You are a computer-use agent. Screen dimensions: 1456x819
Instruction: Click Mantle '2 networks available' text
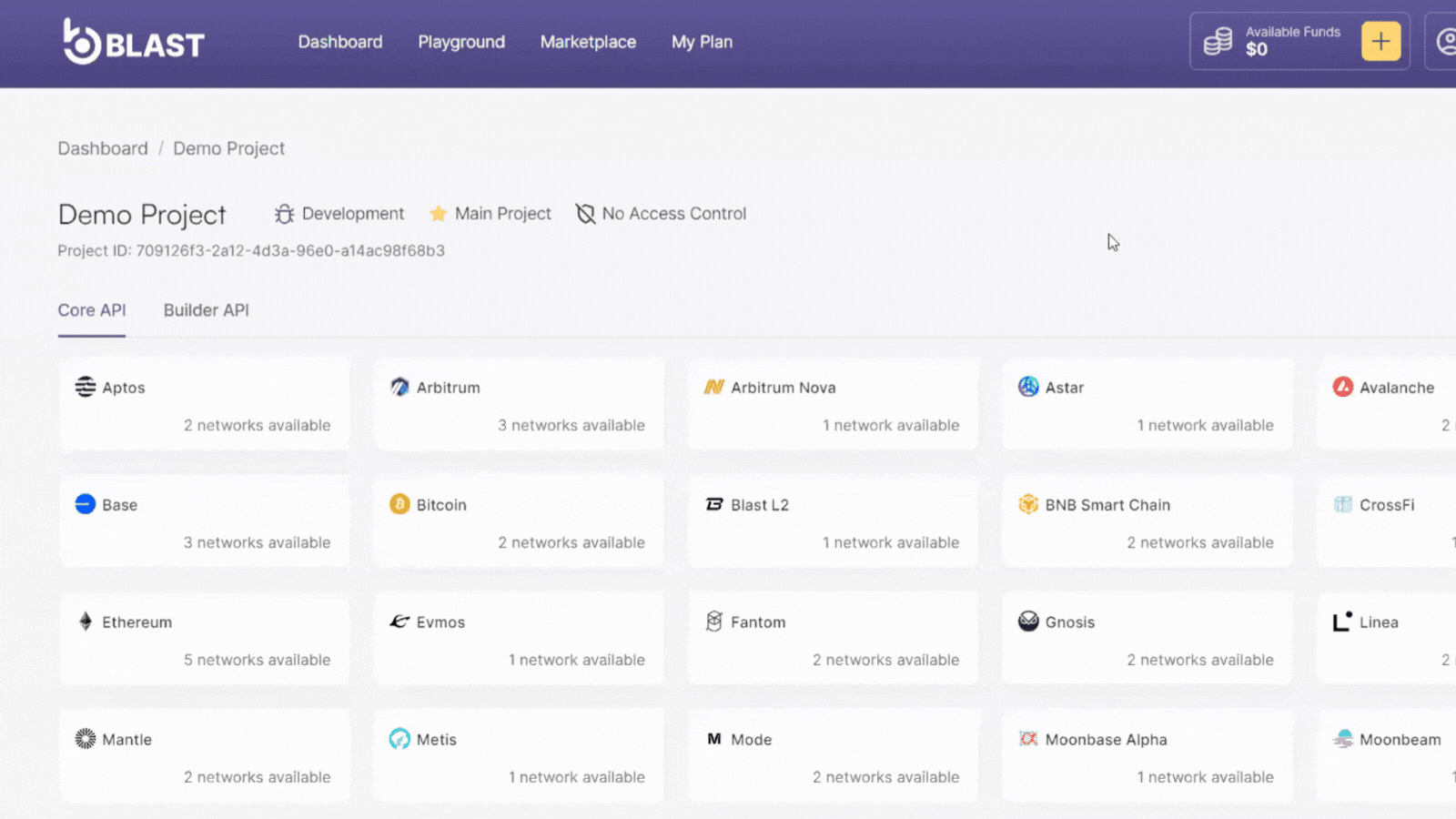tap(258, 777)
